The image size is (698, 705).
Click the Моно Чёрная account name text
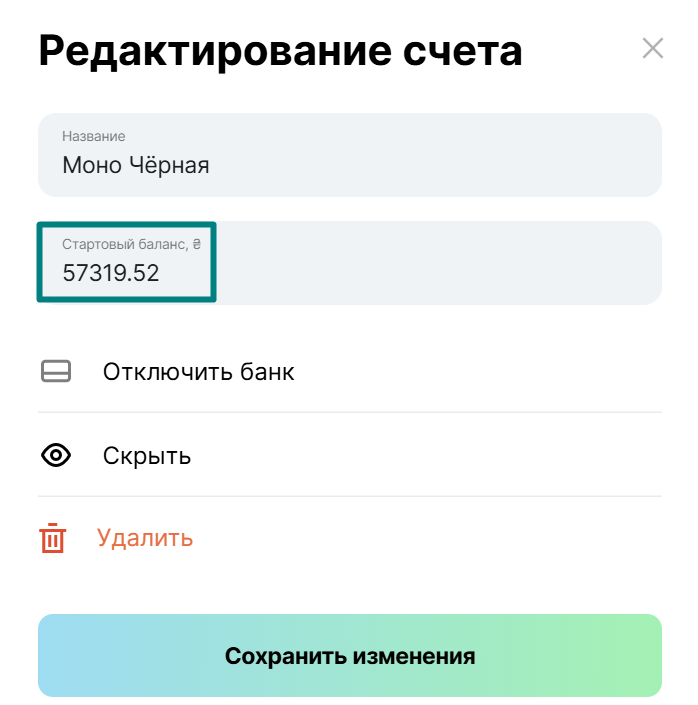tap(136, 165)
